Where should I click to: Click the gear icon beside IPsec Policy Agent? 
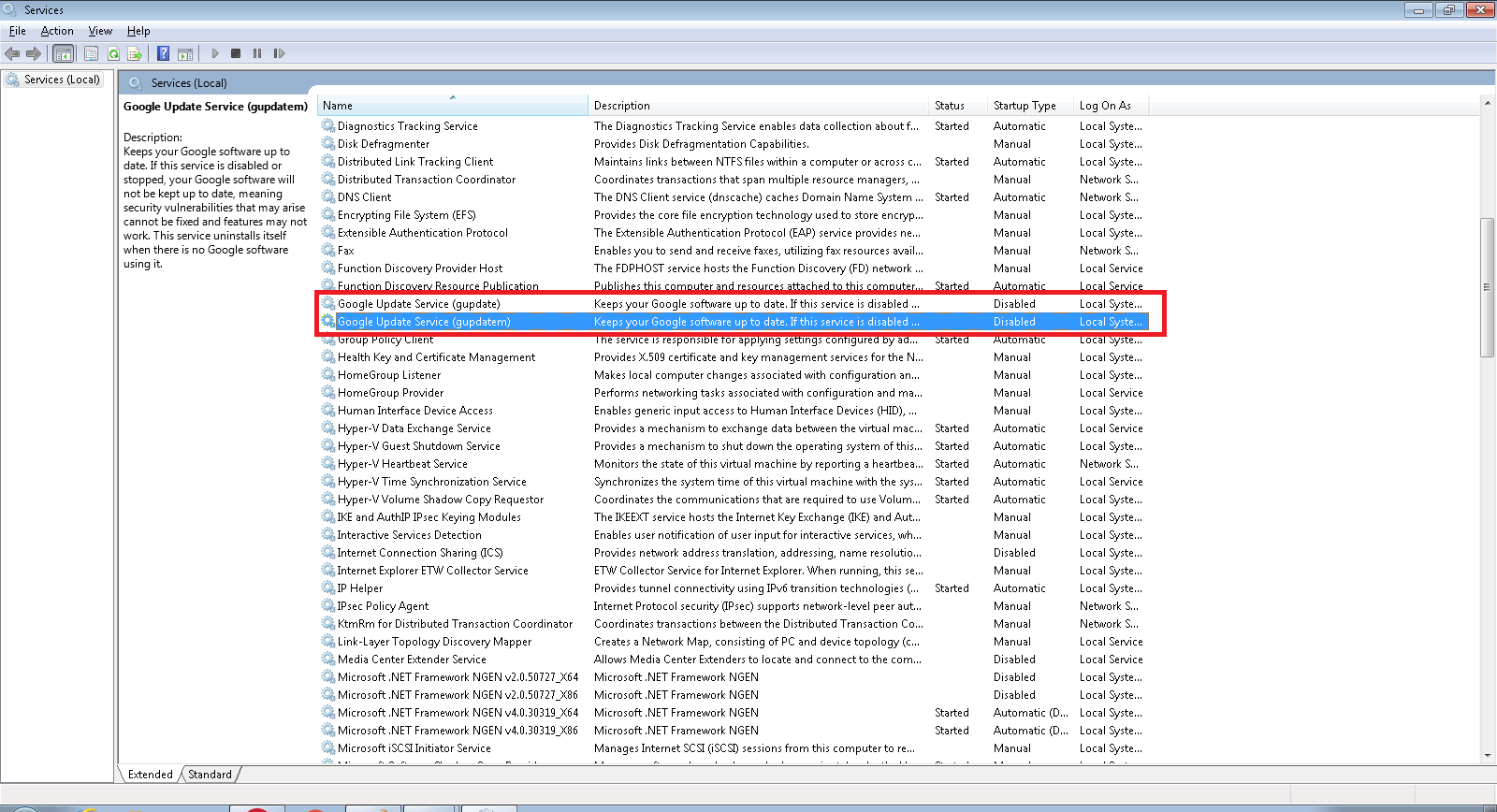[328, 606]
